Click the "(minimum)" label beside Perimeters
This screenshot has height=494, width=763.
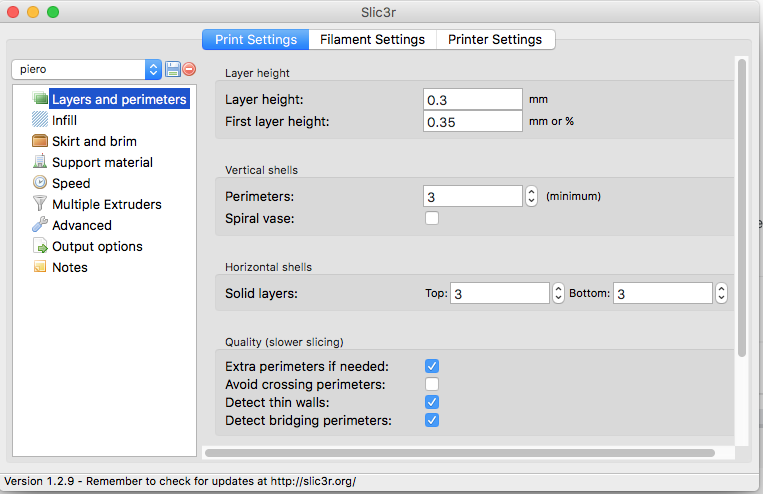pos(573,196)
